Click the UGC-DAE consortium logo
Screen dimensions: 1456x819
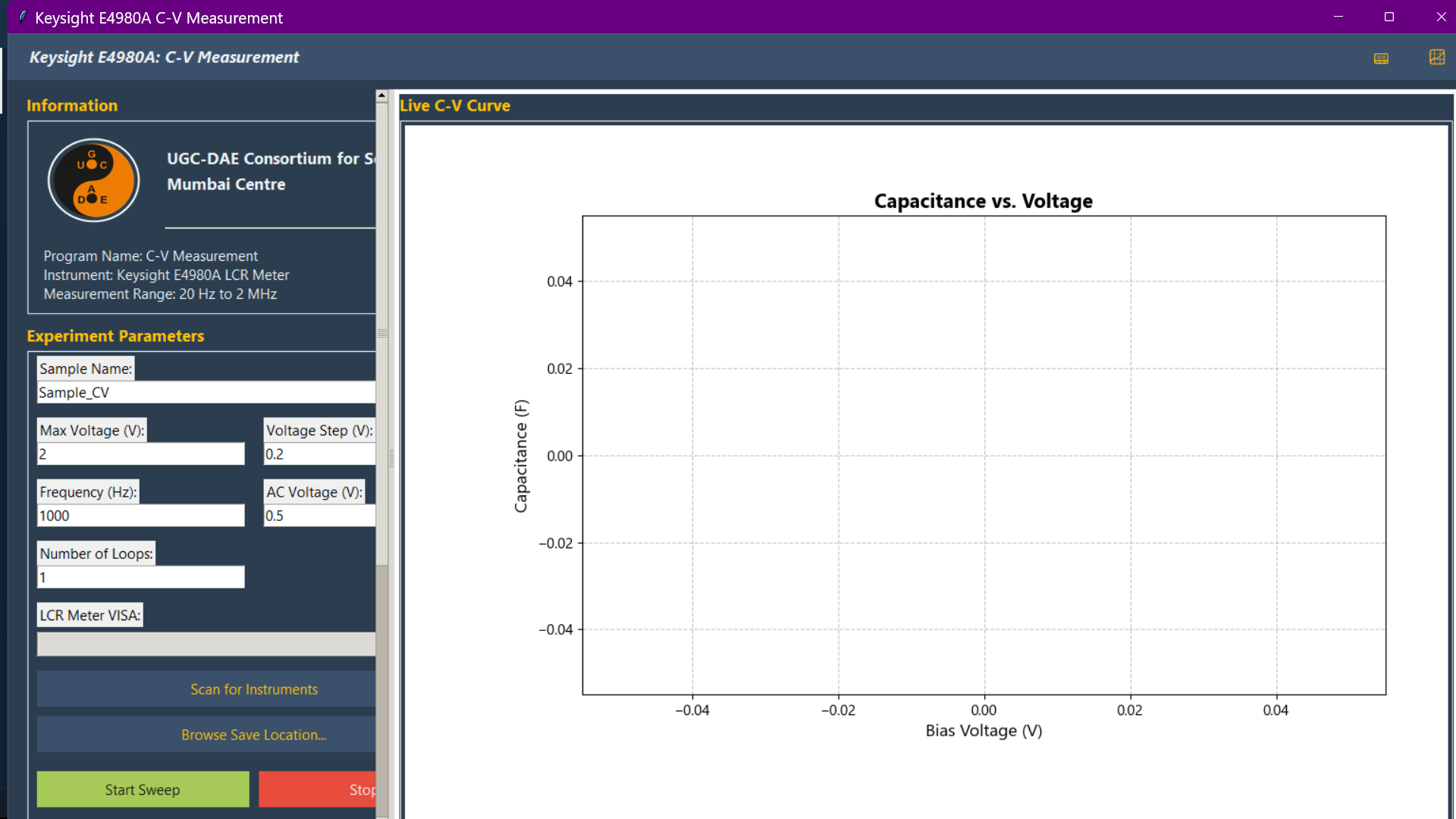pyautogui.click(x=94, y=180)
